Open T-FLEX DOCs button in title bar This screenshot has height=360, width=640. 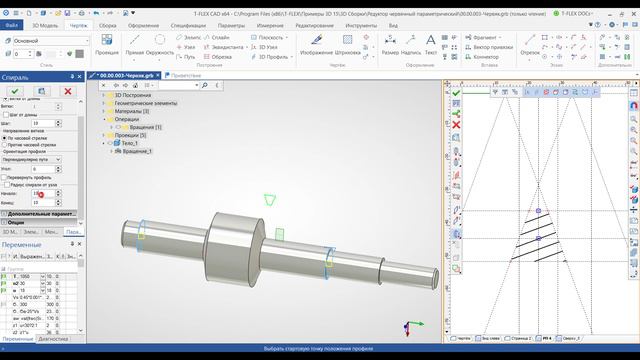click(572, 13)
